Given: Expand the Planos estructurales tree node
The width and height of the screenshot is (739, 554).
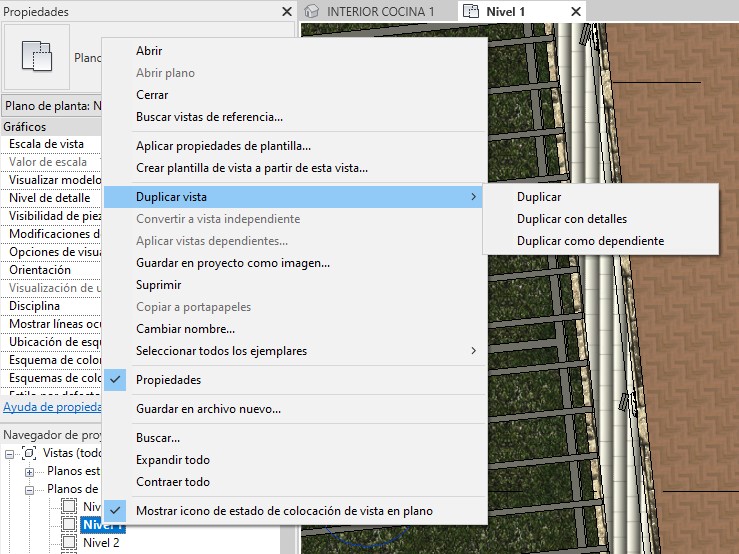Looking at the screenshot, I should pyautogui.click(x=29, y=471).
